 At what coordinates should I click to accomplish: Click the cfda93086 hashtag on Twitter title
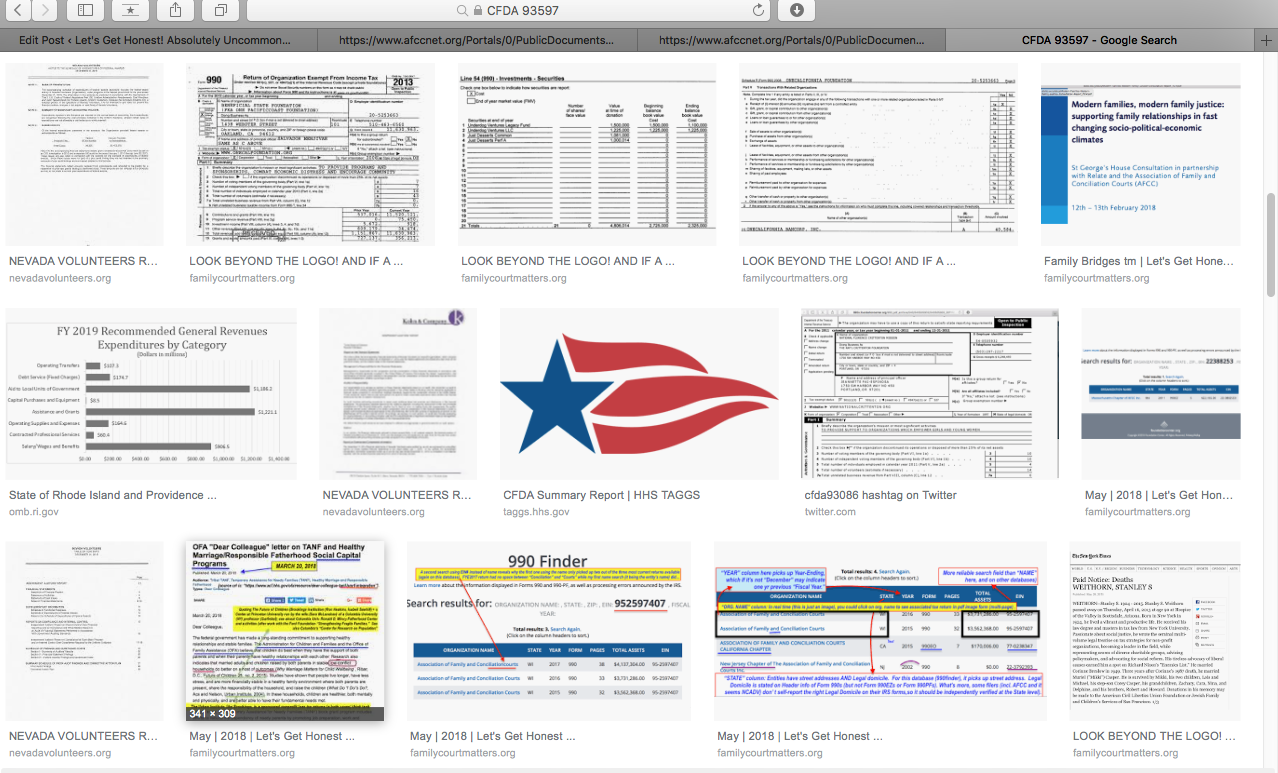point(881,495)
